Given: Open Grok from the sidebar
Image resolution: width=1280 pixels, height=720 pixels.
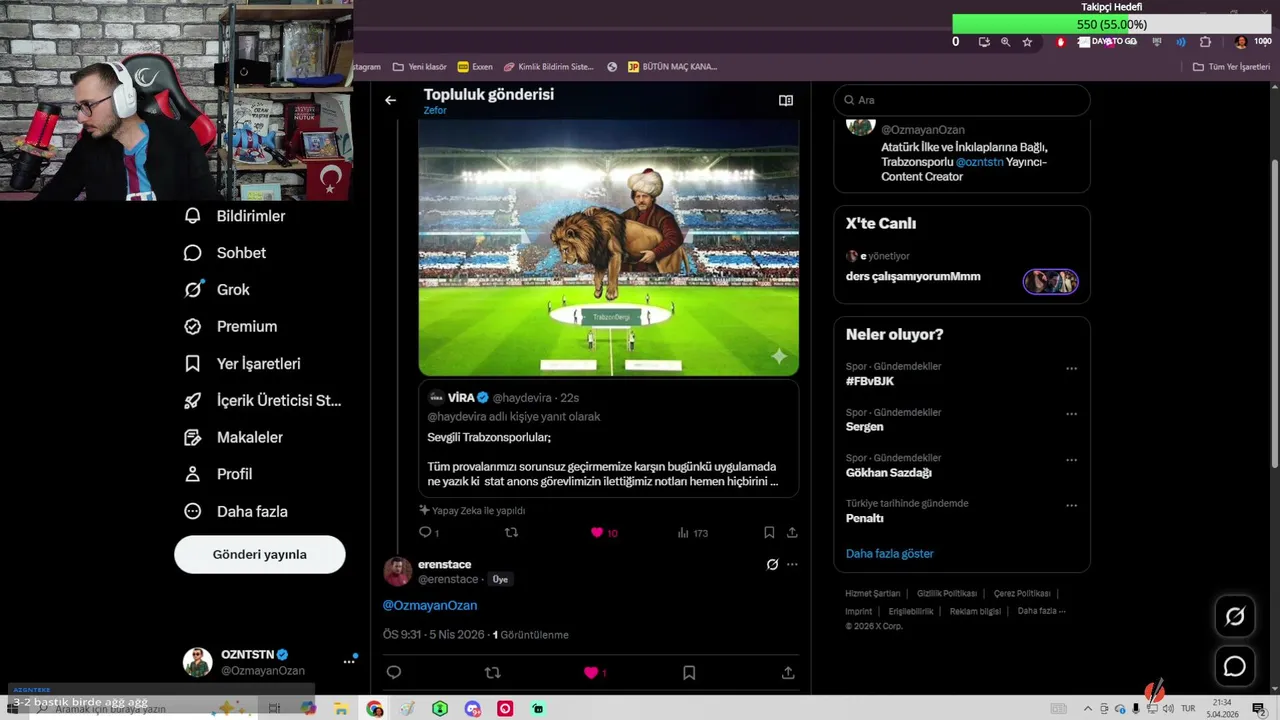Looking at the screenshot, I should point(217,289).
